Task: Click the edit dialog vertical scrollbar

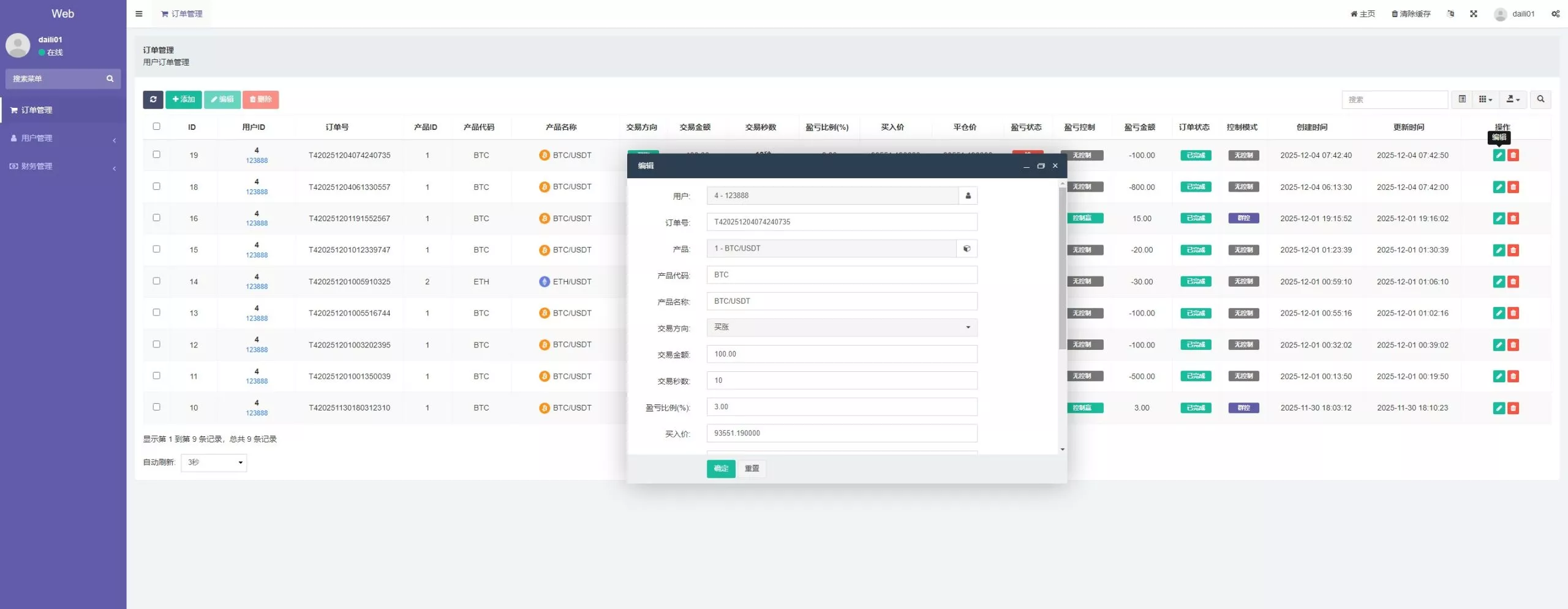Action: tap(1062, 270)
